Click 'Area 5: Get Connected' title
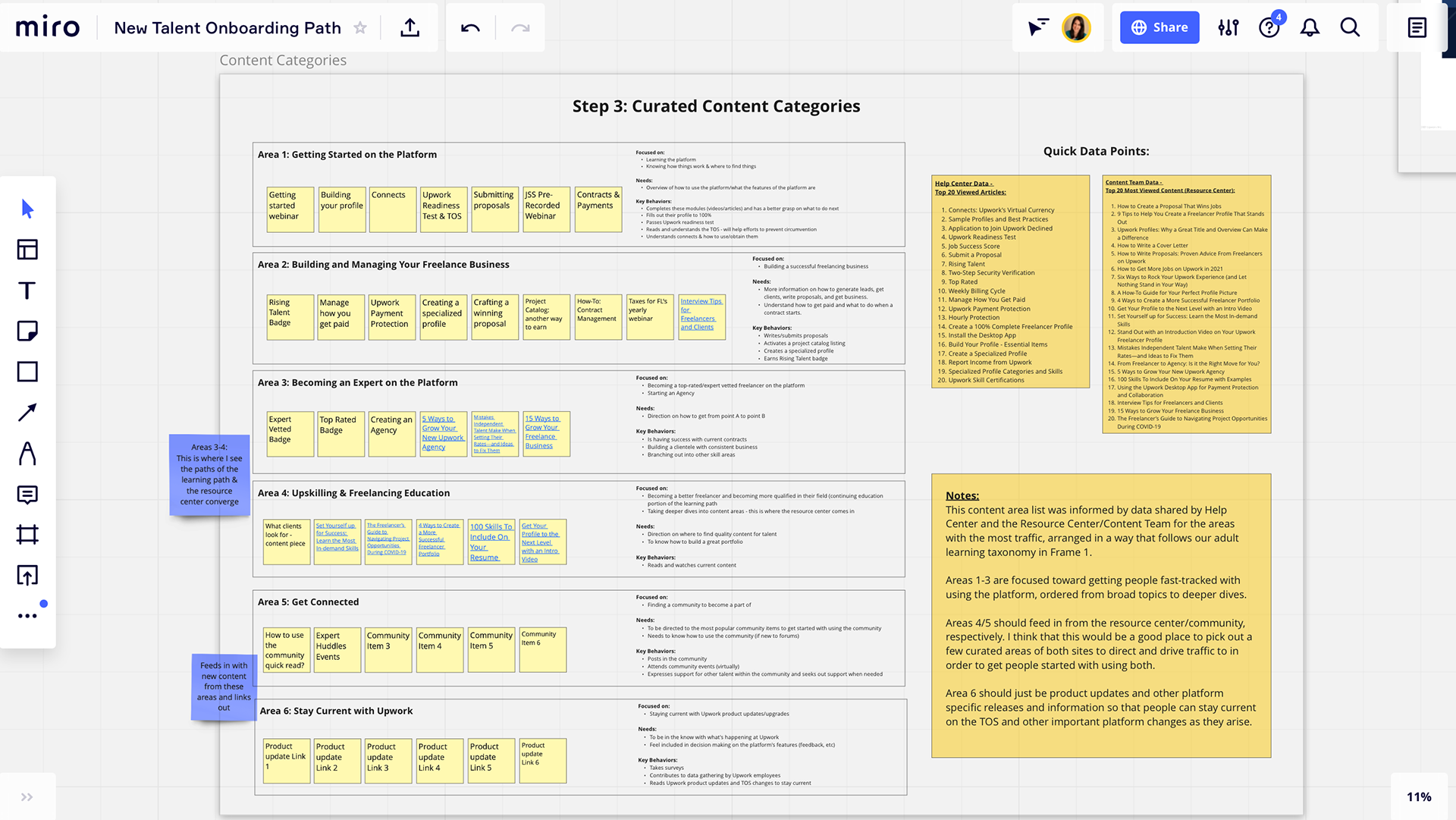This screenshot has width=1456, height=820. pyautogui.click(x=308, y=602)
